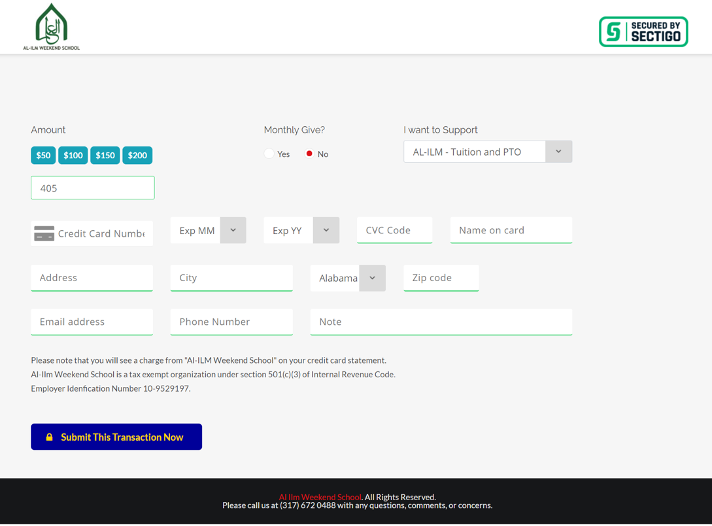Open the Exp MM dropdown
This screenshot has height=526, width=712.
[x=208, y=230]
